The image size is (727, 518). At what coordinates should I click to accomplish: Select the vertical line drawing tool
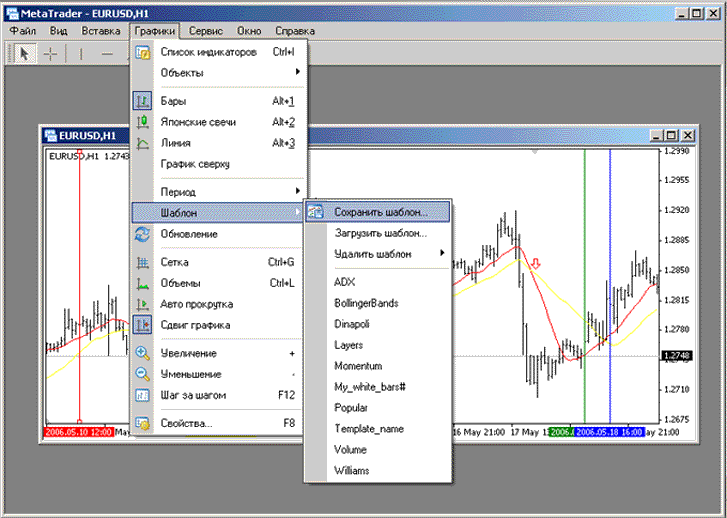[x=81, y=54]
